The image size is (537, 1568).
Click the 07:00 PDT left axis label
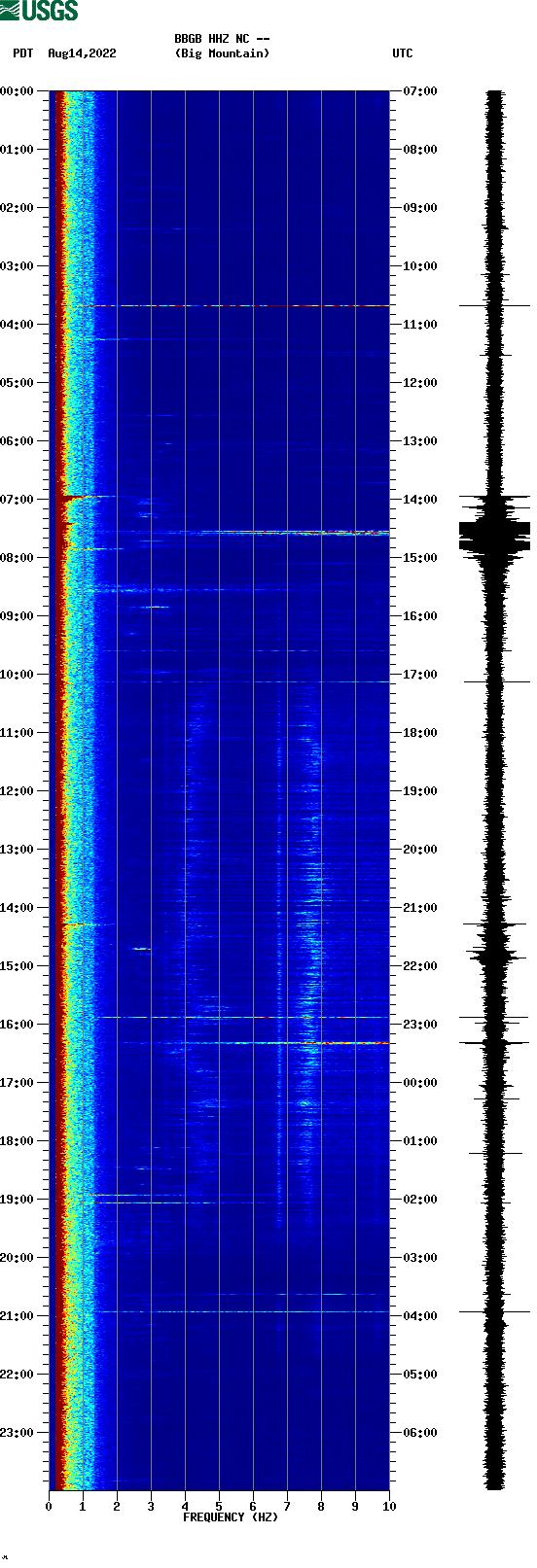pos(18,500)
